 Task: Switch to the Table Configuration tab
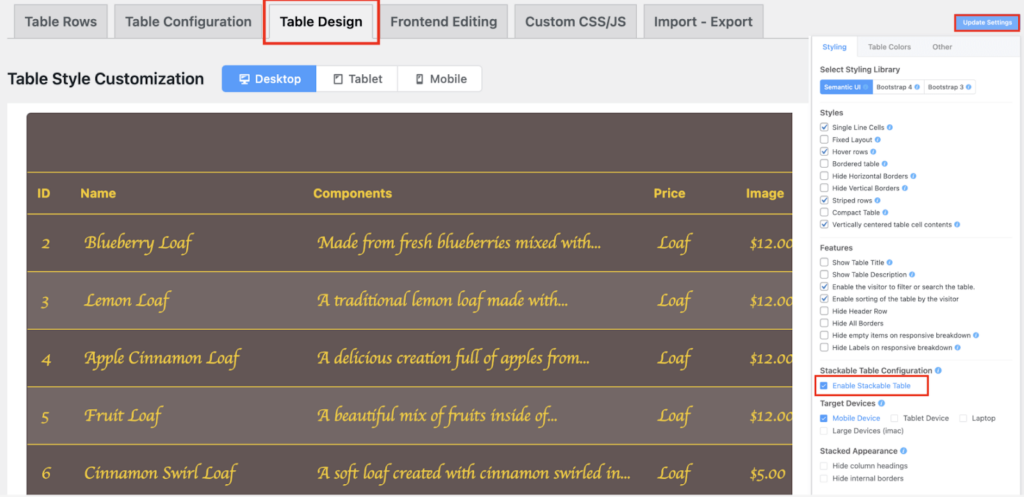(188, 22)
